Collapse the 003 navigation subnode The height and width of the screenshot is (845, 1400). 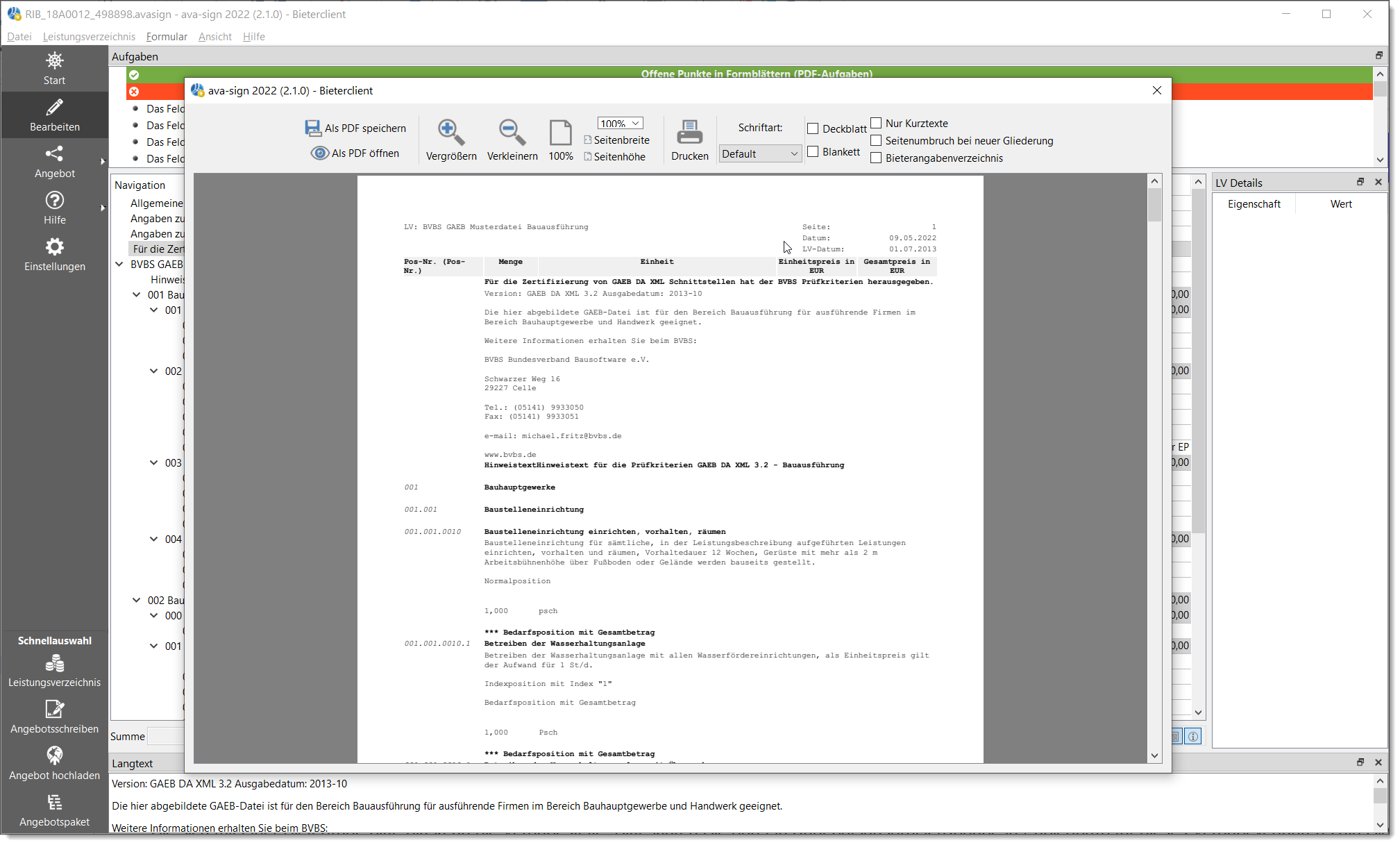[x=154, y=462]
